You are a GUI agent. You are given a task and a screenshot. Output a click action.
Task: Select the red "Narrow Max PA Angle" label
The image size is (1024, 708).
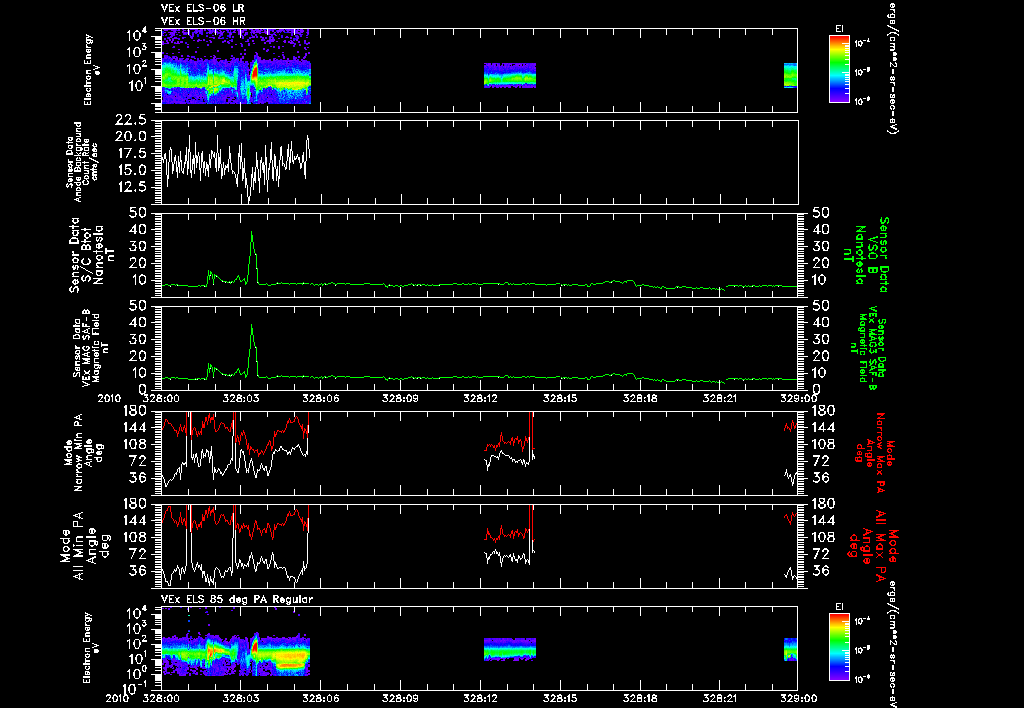click(874, 452)
